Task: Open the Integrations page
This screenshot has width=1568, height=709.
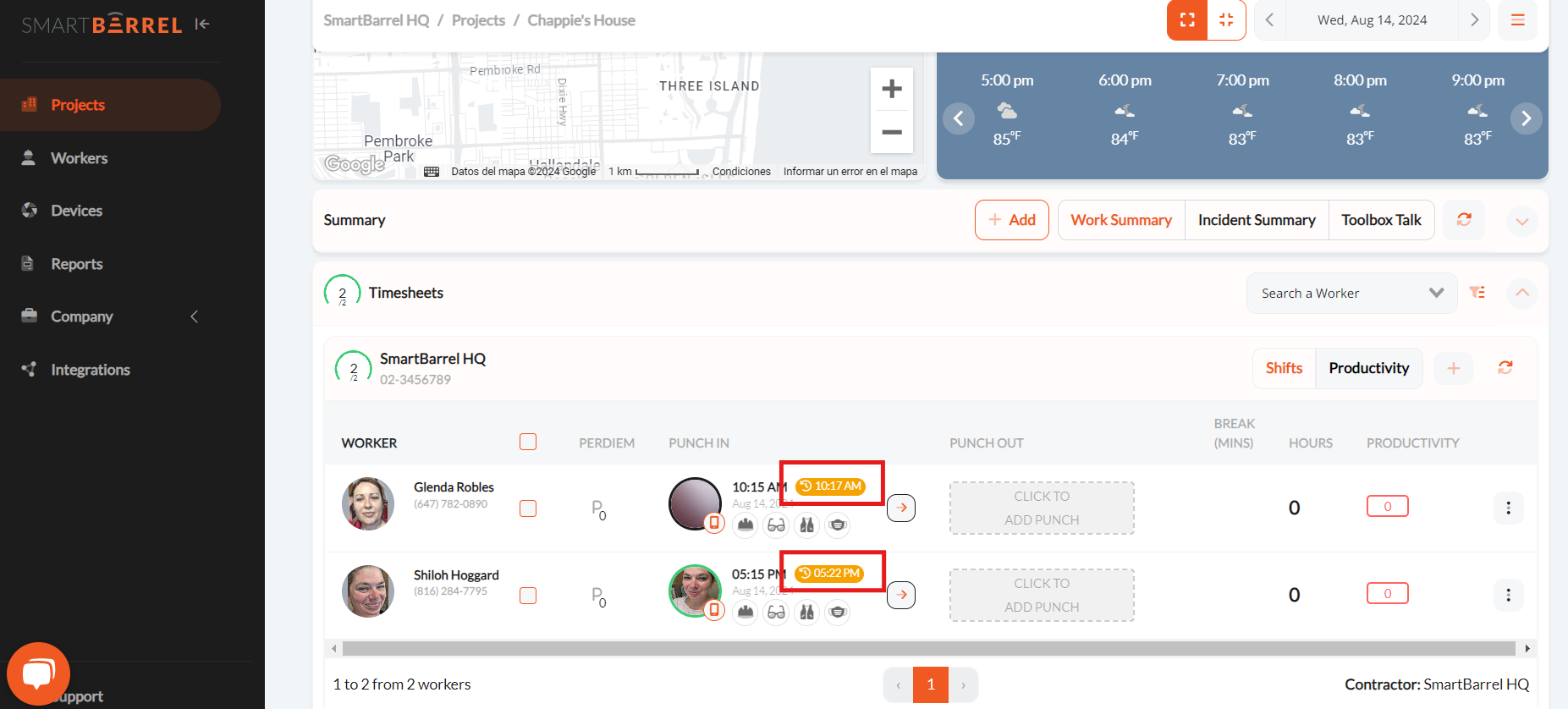Action: pyautogui.click(x=90, y=370)
